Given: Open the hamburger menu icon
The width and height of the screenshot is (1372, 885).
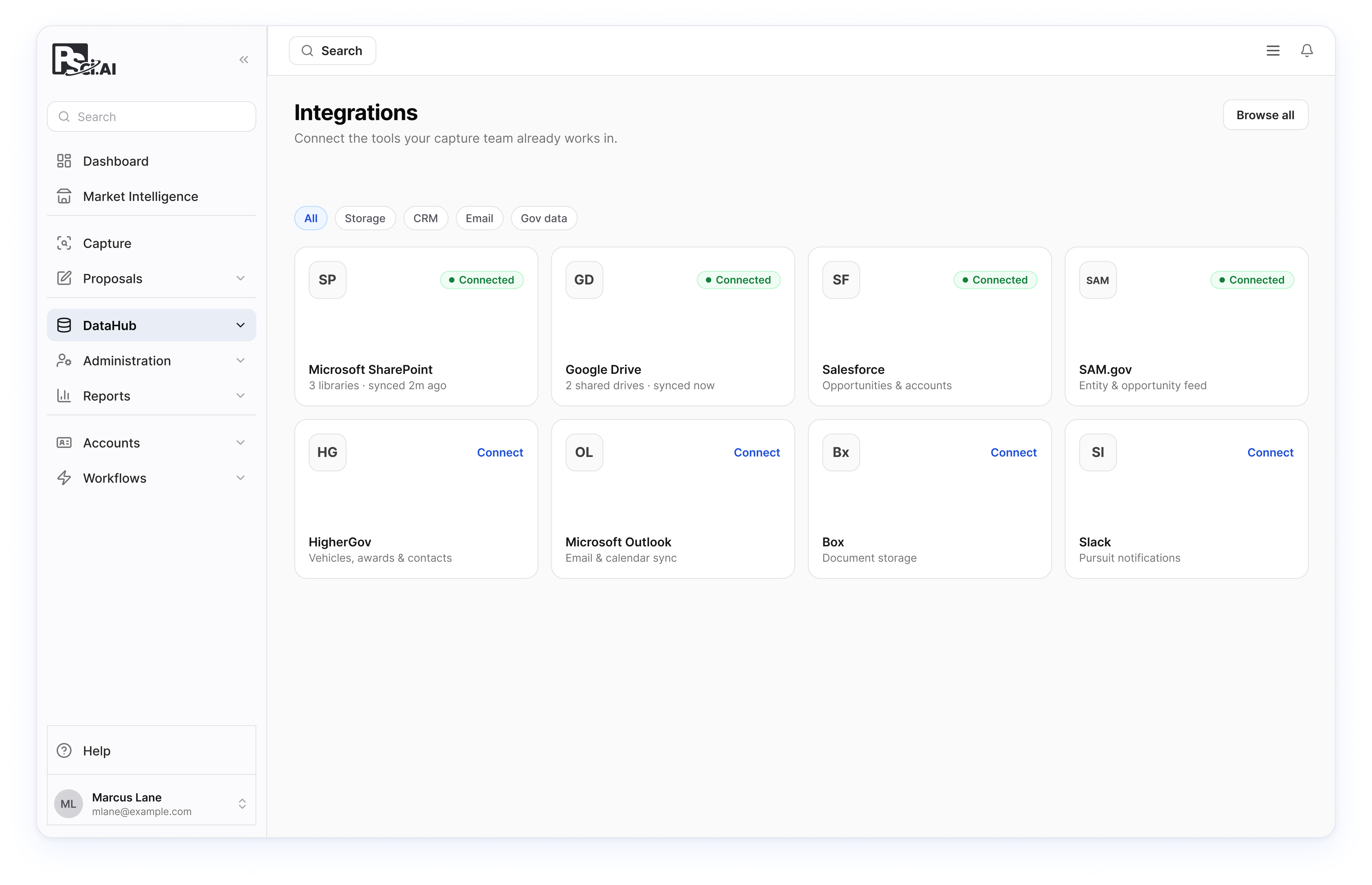Looking at the screenshot, I should point(1273,51).
